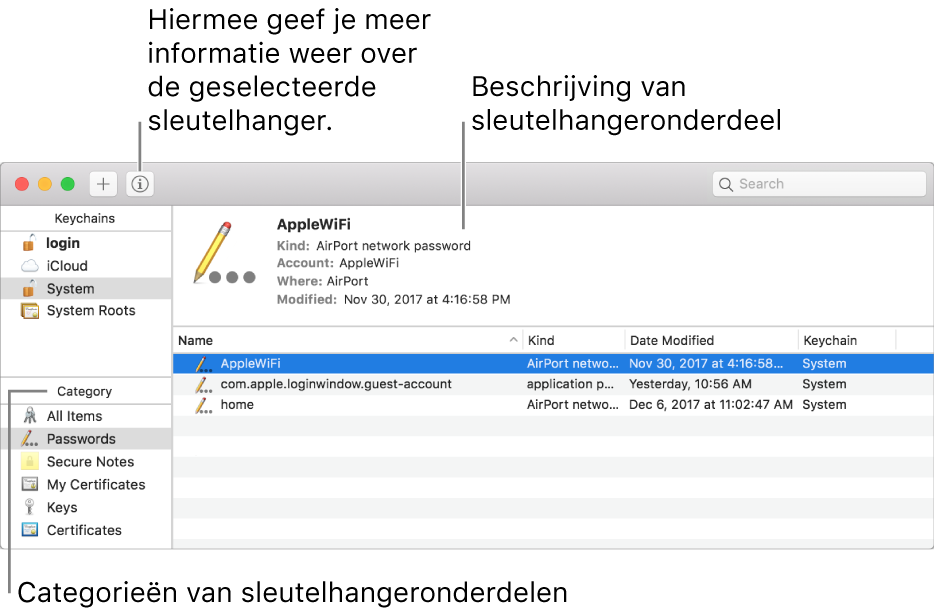Show the Secure Notes category
Viewport: 934px width, 614px height.
tap(90, 462)
